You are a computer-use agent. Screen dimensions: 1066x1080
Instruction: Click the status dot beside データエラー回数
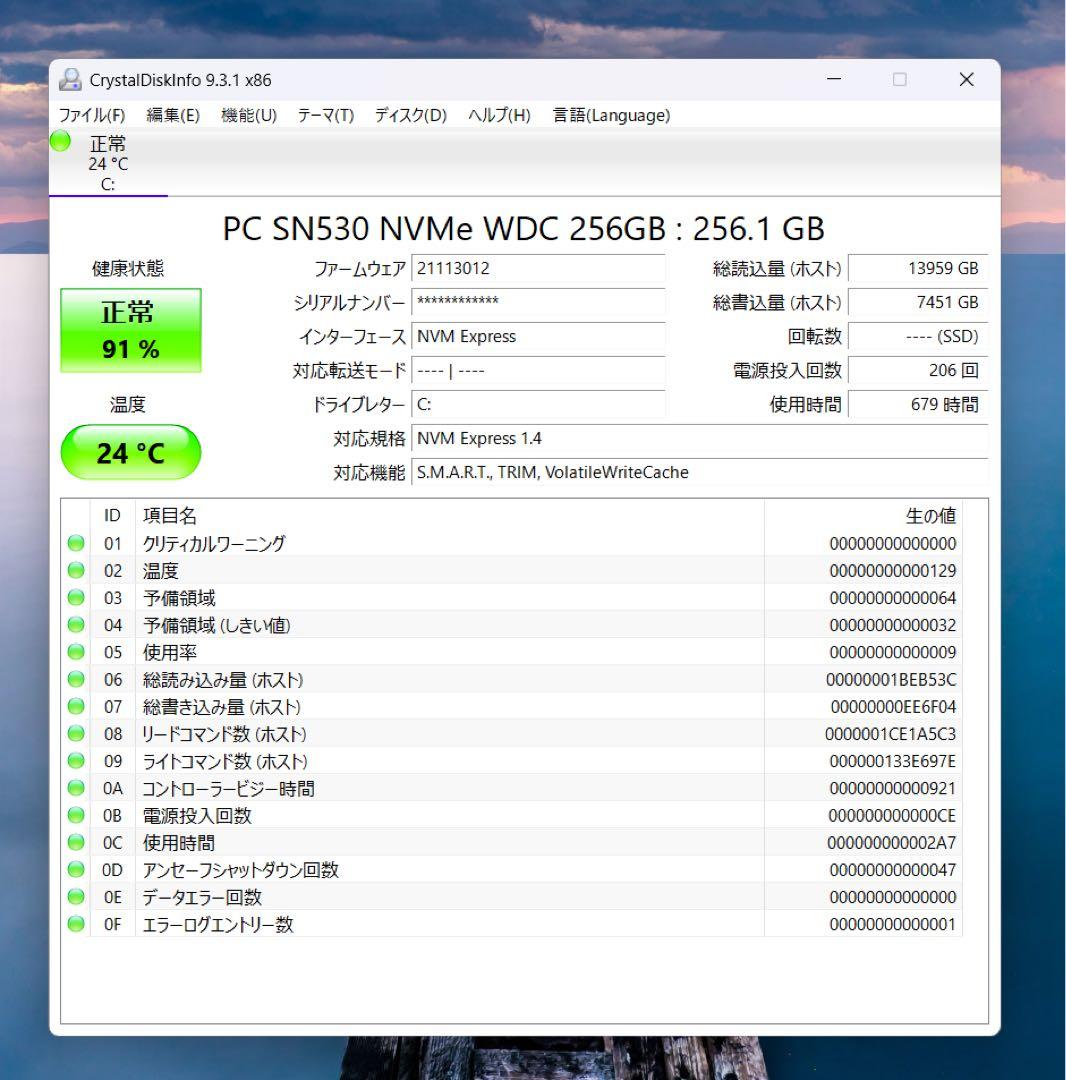pos(75,897)
